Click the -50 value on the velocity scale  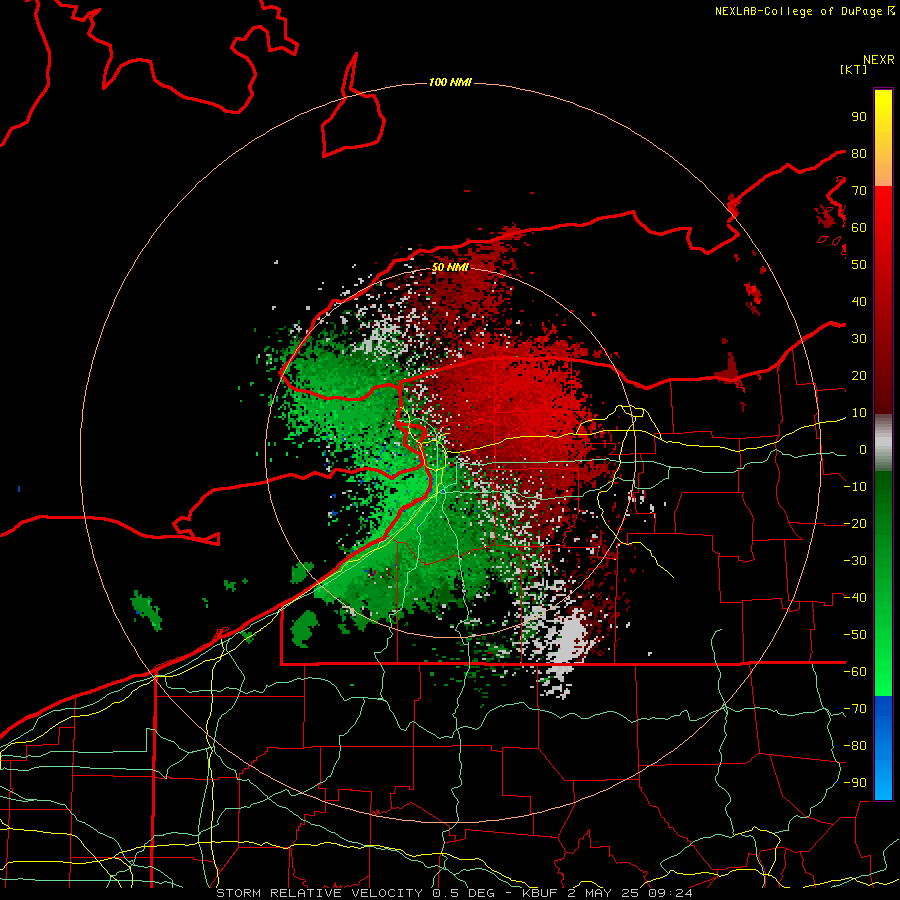tap(855, 635)
